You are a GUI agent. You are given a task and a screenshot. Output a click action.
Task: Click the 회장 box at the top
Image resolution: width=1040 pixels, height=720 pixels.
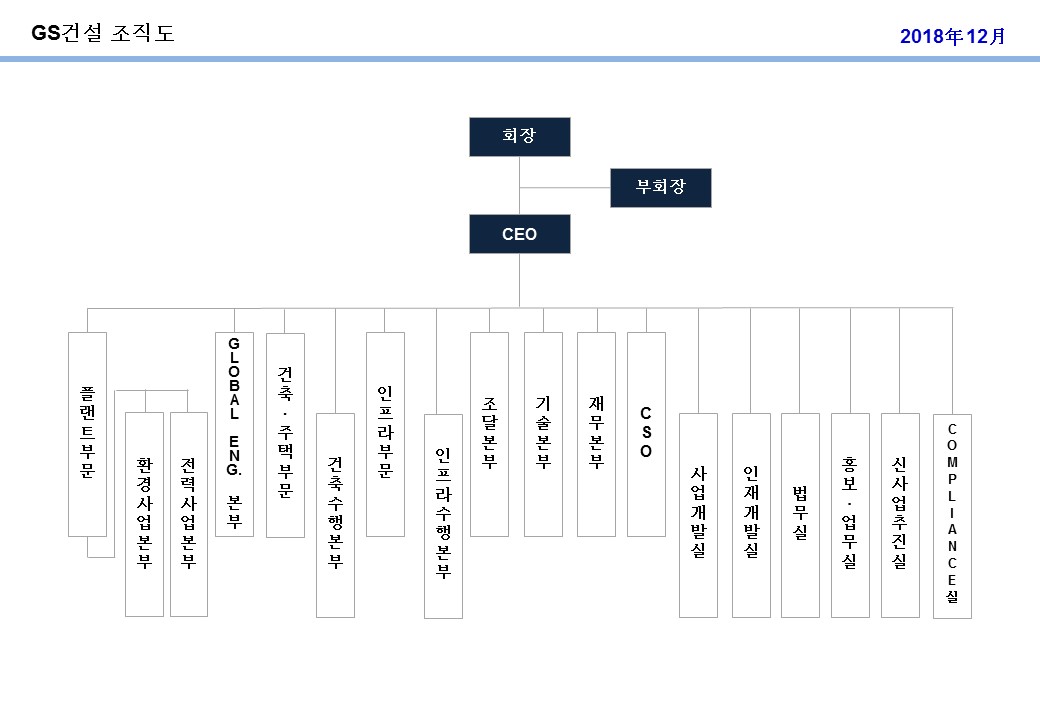(x=519, y=137)
